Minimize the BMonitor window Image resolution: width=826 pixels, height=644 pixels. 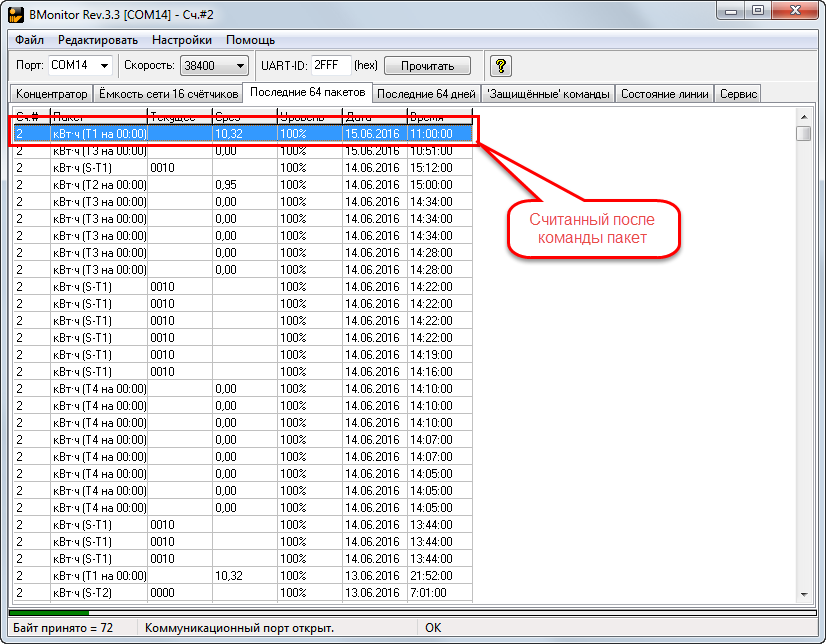(731, 11)
